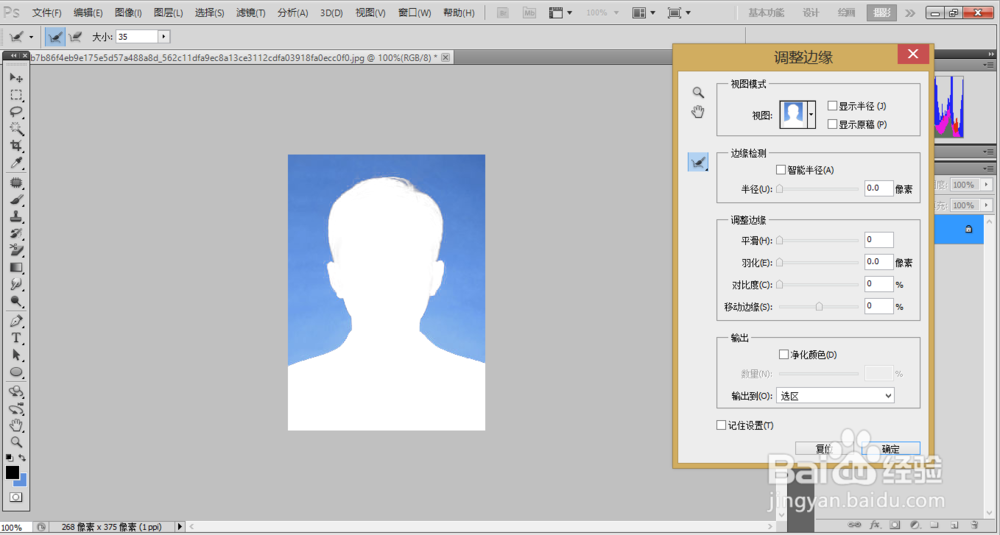
Task: Open the 编辑(E) menu
Action: point(88,13)
